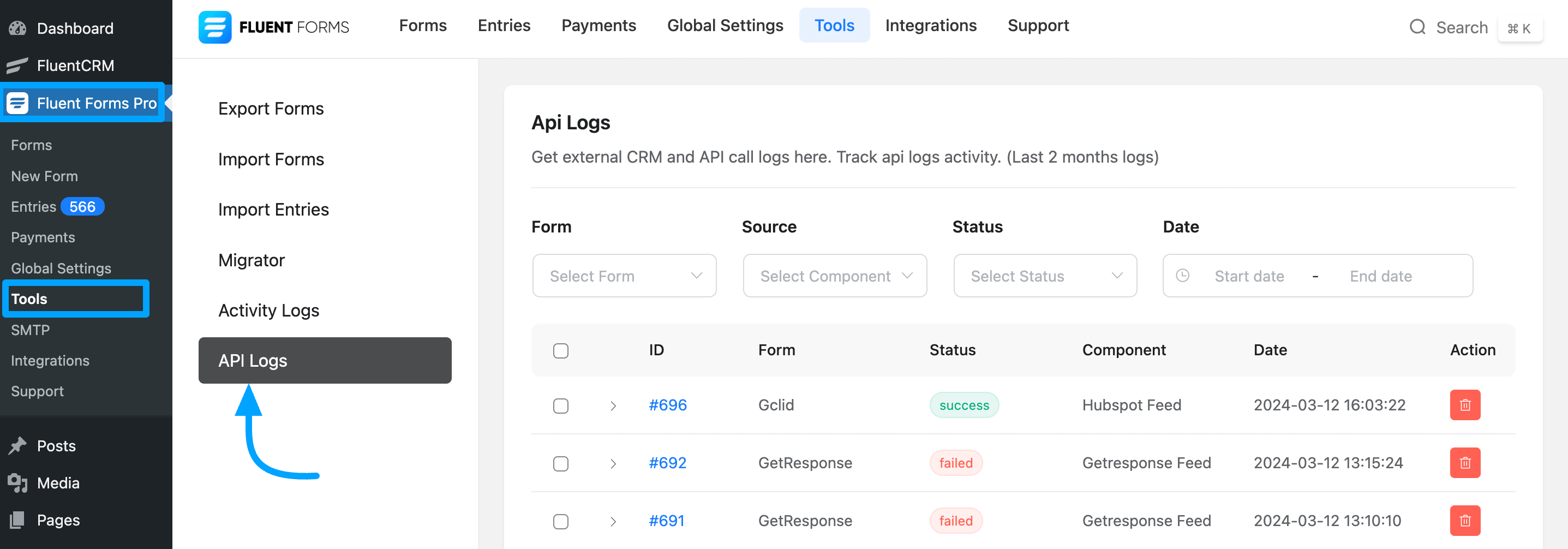The image size is (1568, 549).
Task: Expand row details for log #691
Action: [613, 521]
